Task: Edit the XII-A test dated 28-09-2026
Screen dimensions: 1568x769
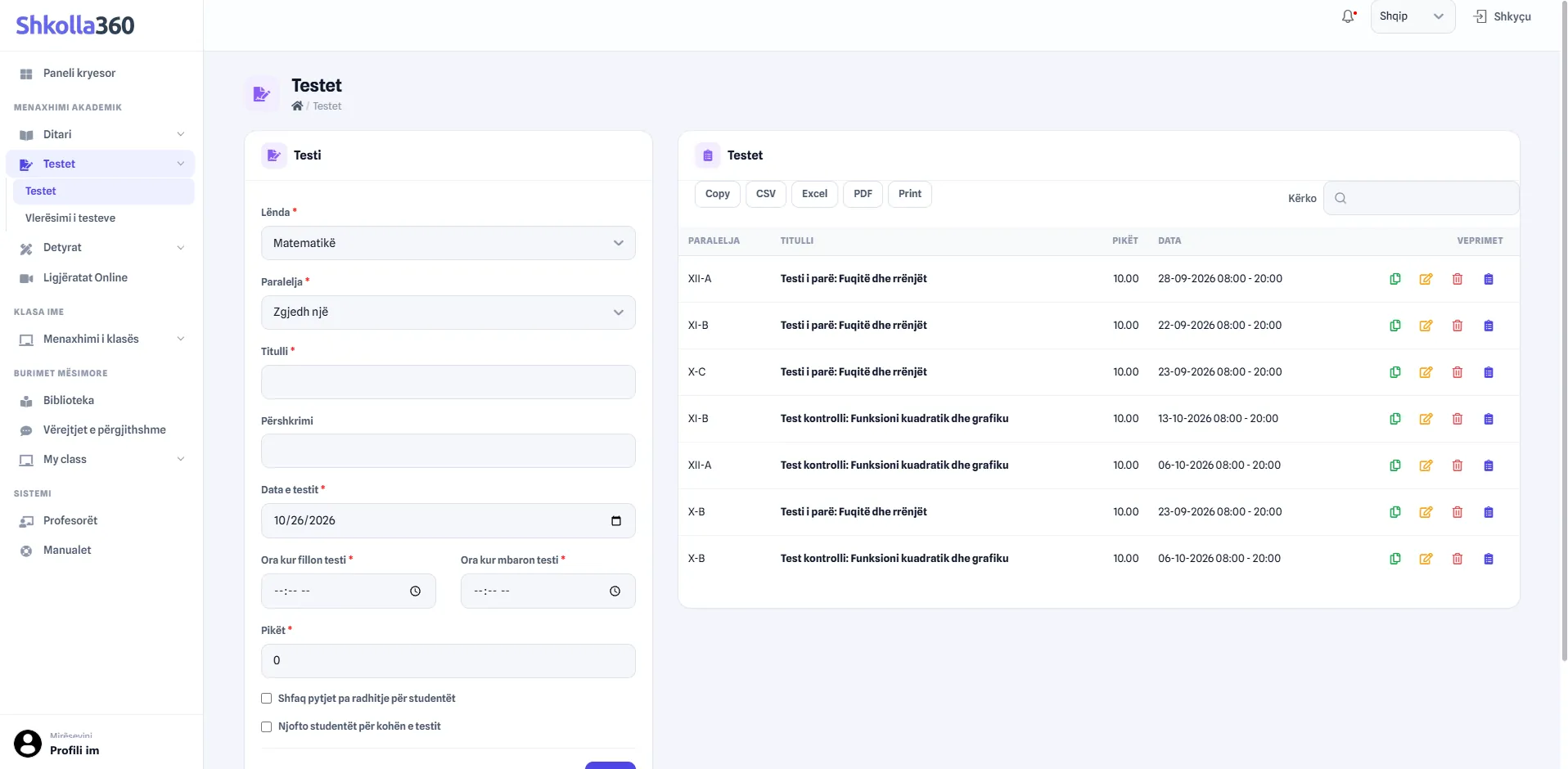Action: (x=1426, y=279)
